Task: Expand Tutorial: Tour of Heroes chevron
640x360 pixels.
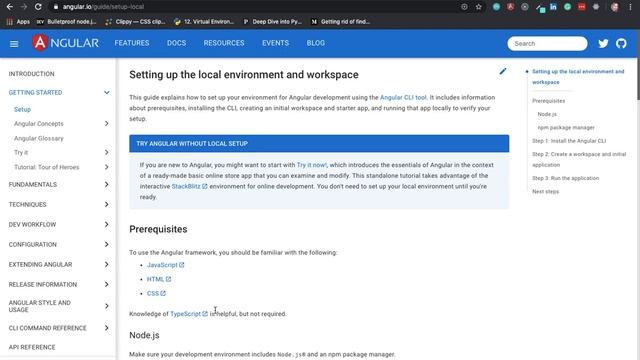Action: pos(107,167)
